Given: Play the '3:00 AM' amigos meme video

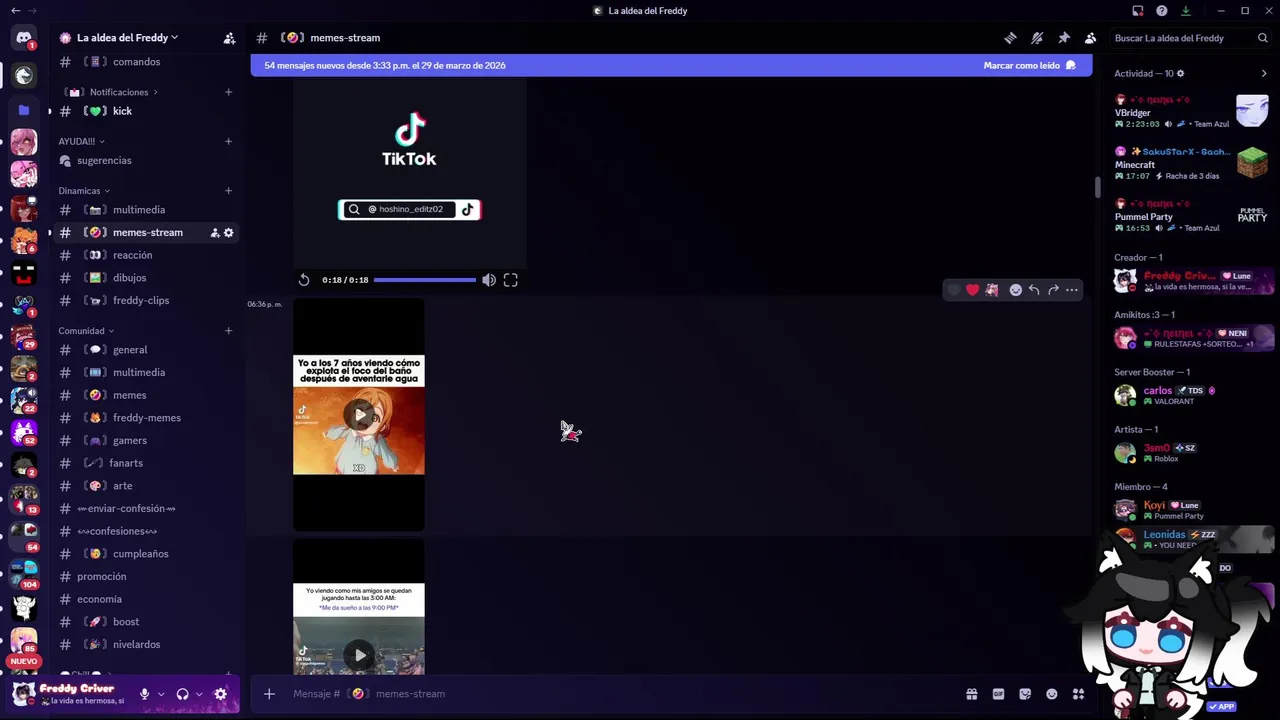Looking at the screenshot, I should pyautogui.click(x=359, y=655).
